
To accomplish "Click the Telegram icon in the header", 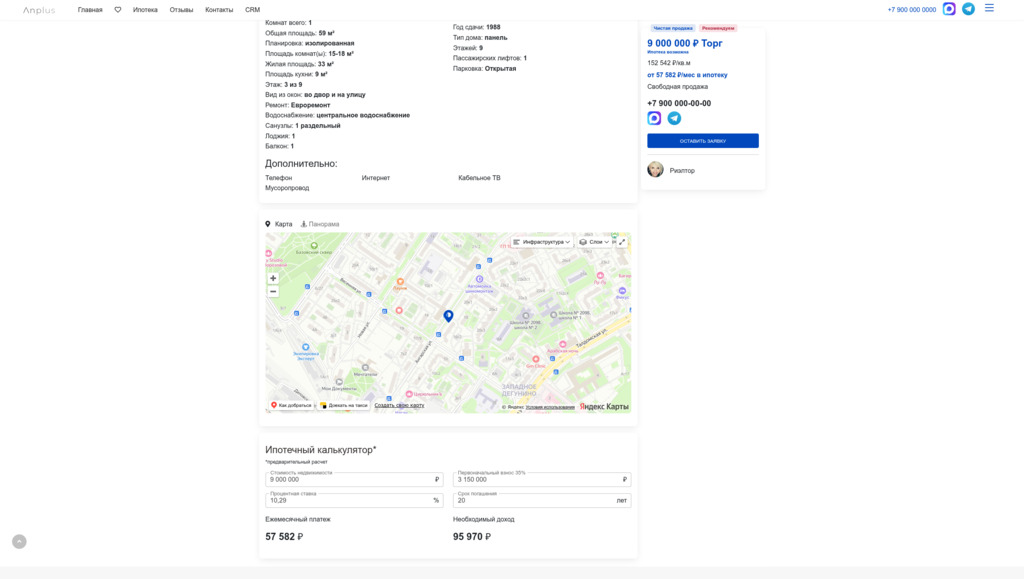I will (968, 9).
